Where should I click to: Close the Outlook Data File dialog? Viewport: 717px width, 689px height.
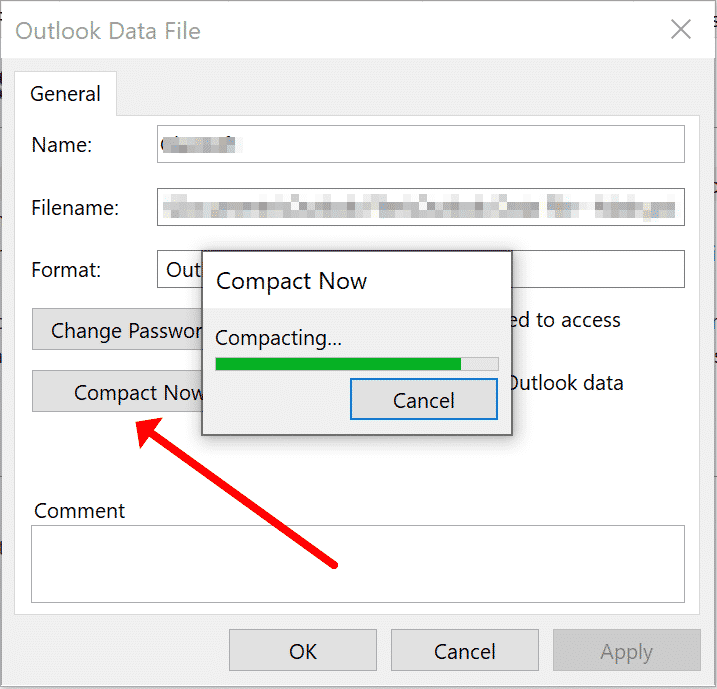point(680,30)
